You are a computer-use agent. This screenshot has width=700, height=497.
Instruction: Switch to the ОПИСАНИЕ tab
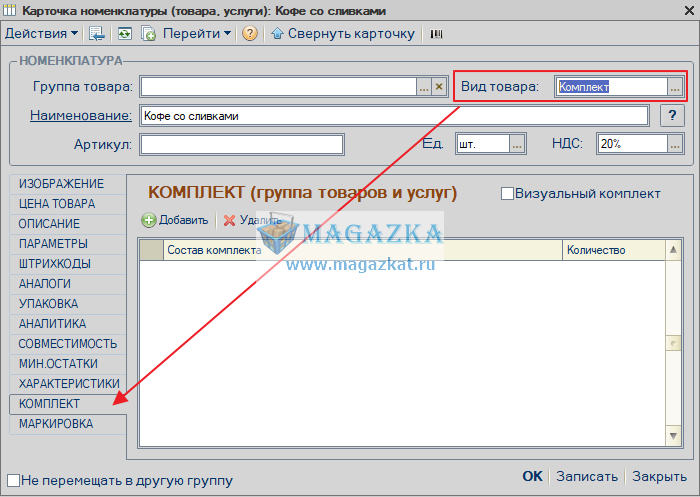pyautogui.click(x=68, y=224)
